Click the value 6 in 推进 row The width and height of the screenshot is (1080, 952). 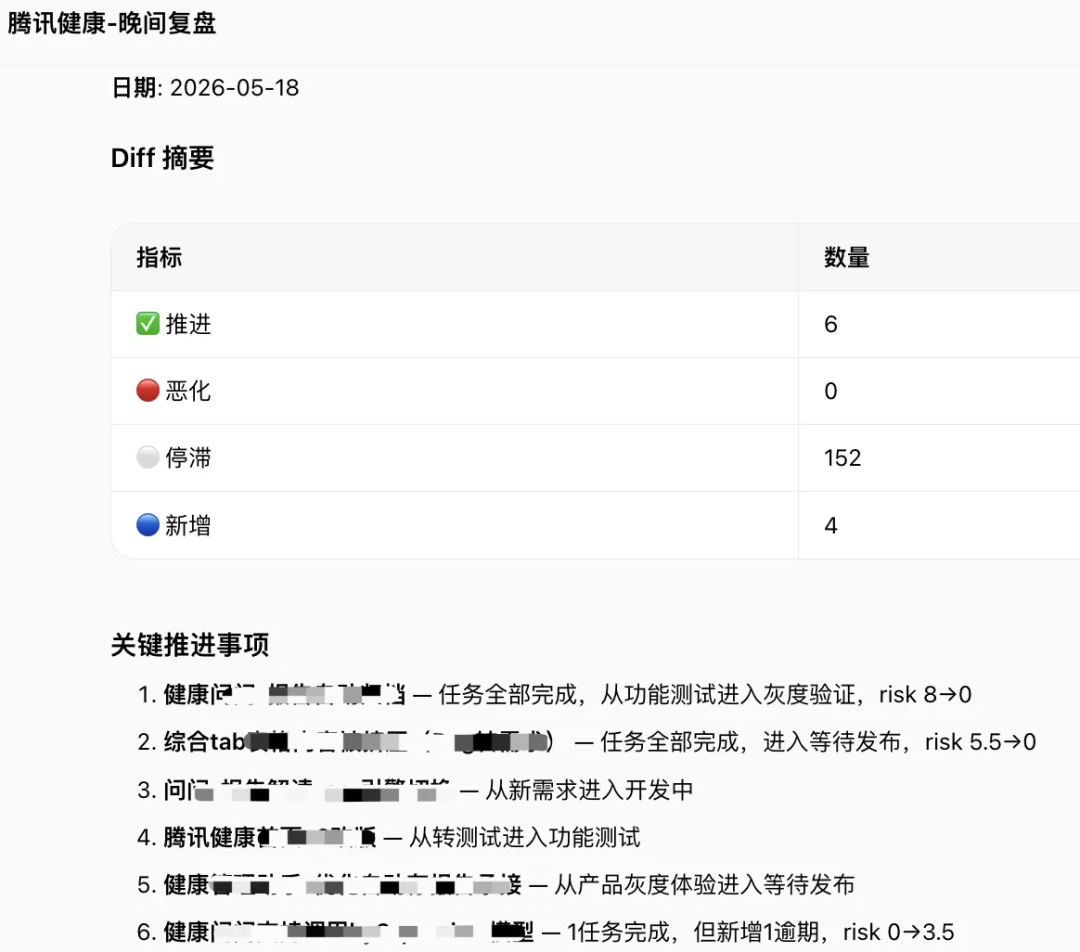(831, 324)
